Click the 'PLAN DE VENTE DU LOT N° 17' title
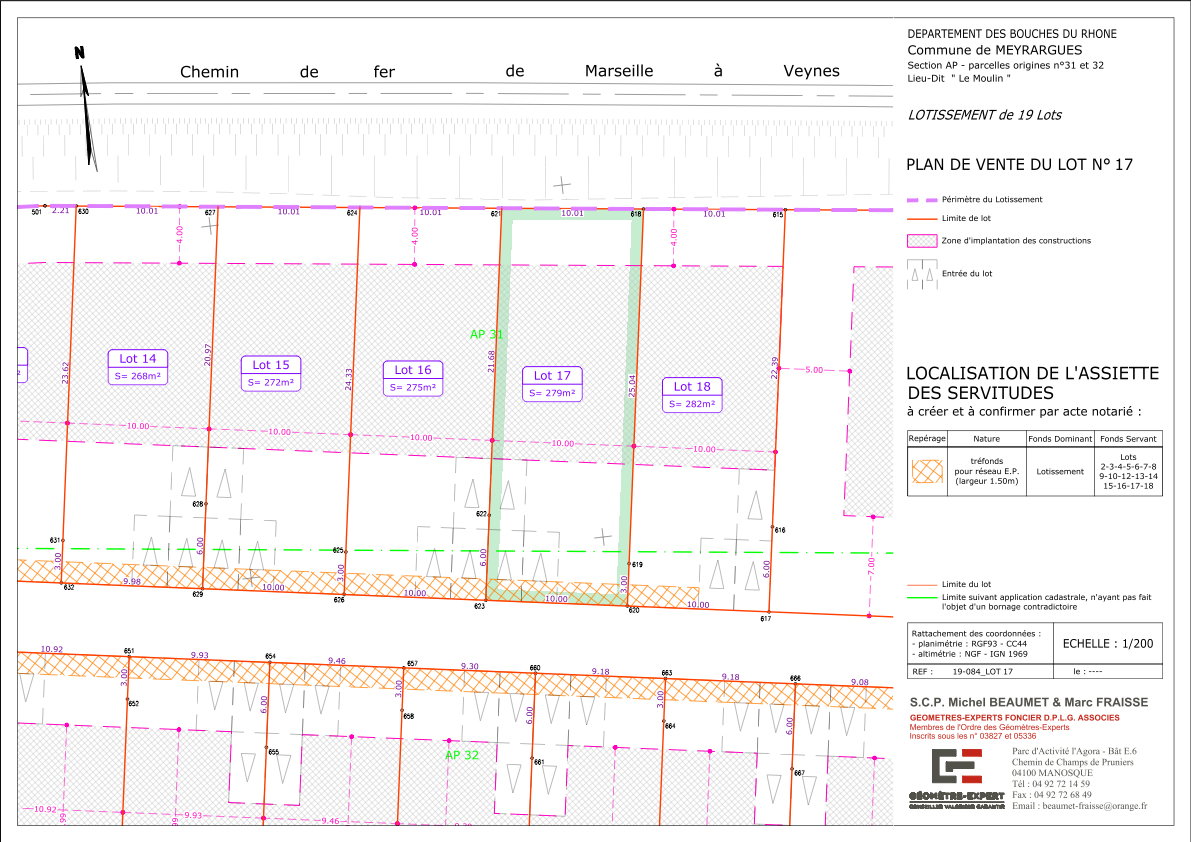1191x842 pixels. (x=1019, y=165)
